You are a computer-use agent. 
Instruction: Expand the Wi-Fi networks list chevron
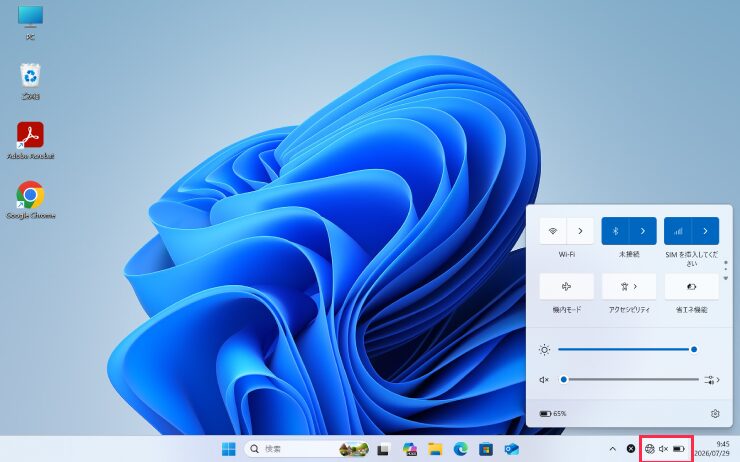click(x=580, y=231)
